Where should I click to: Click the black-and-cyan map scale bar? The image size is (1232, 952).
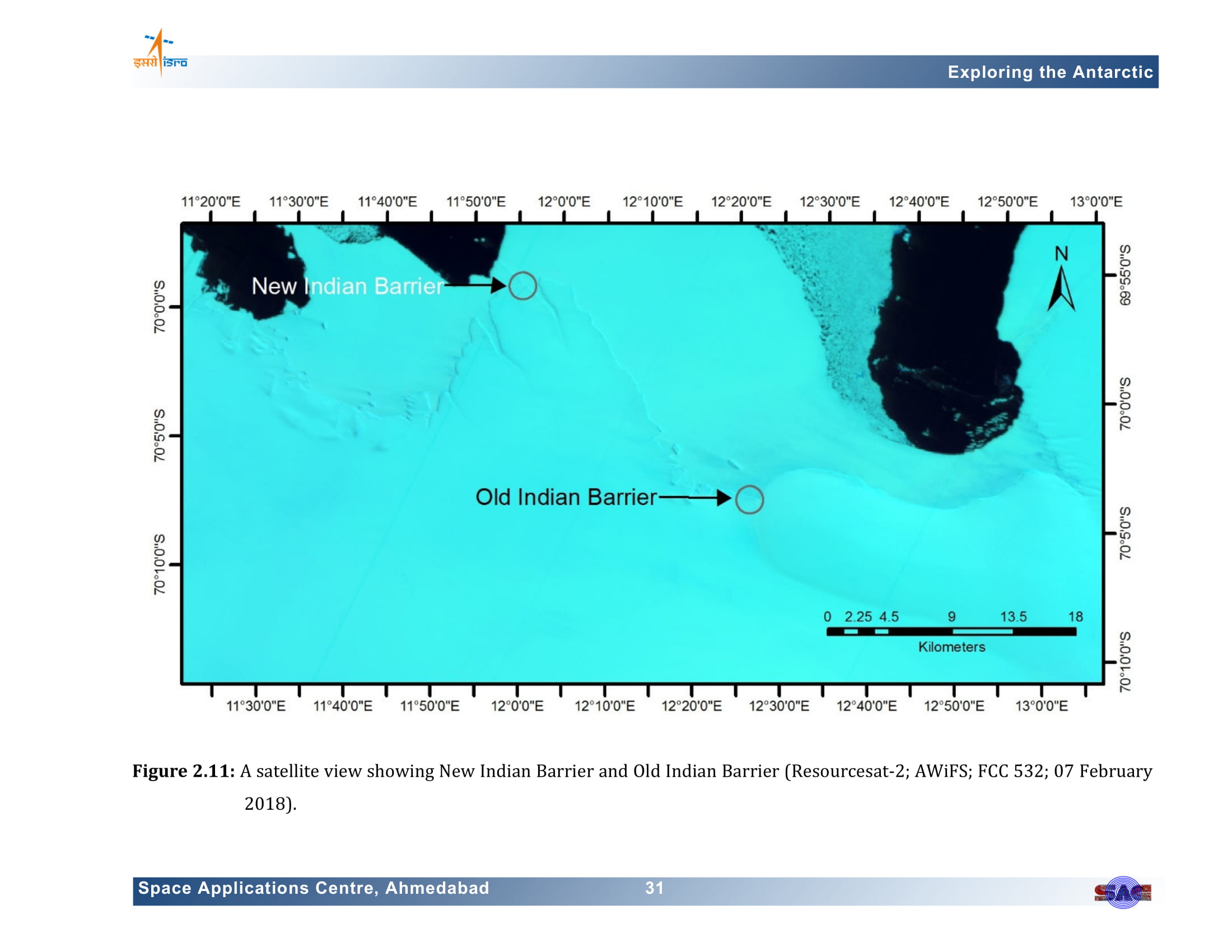pyautogui.click(x=951, y=632)
